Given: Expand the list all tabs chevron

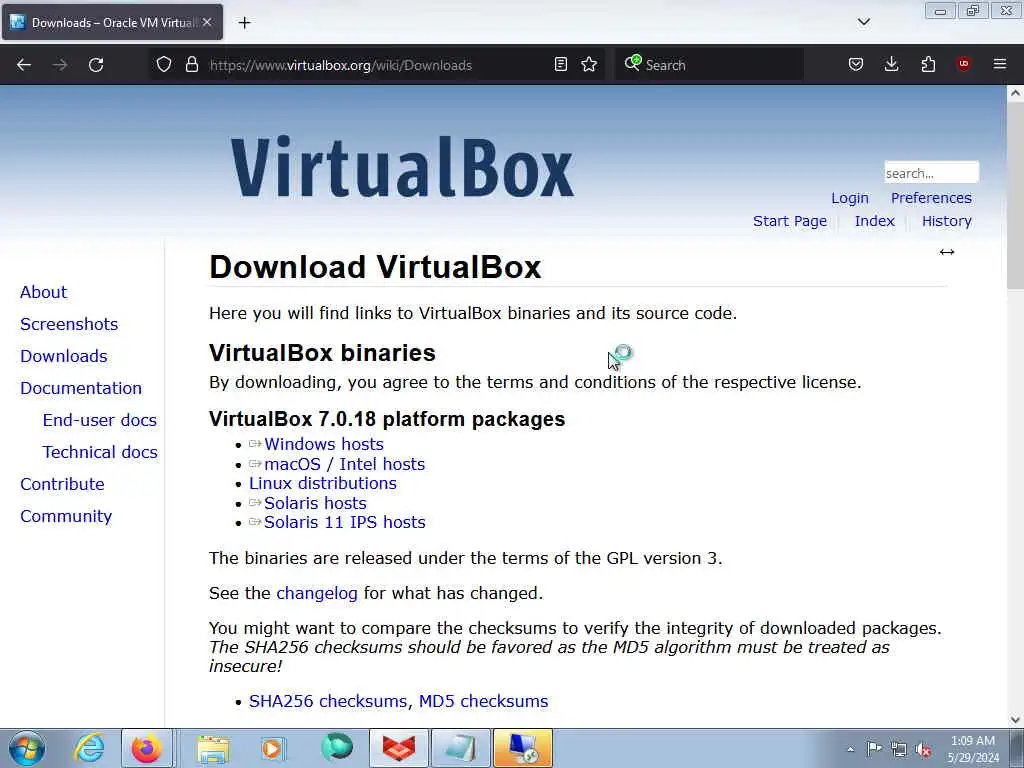Looking at the screenshot, I should (x=863, y=22).
